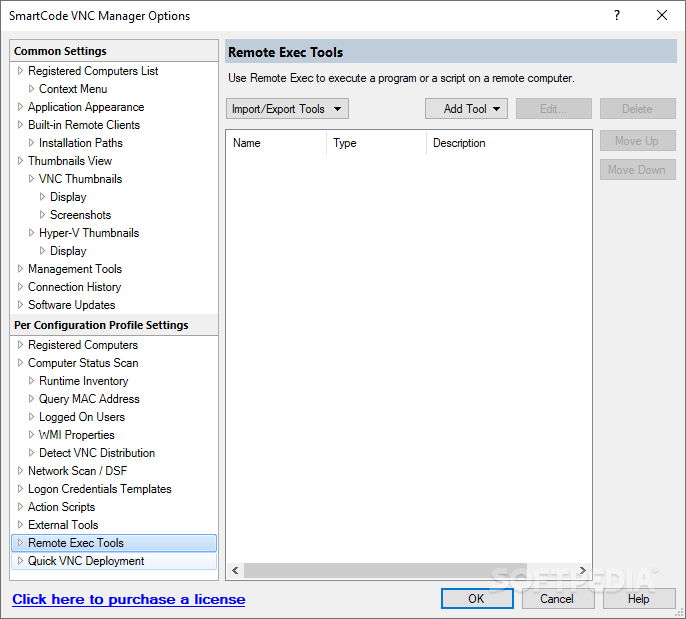
Task: Select Runtime Inventory item
Action: 84,381
